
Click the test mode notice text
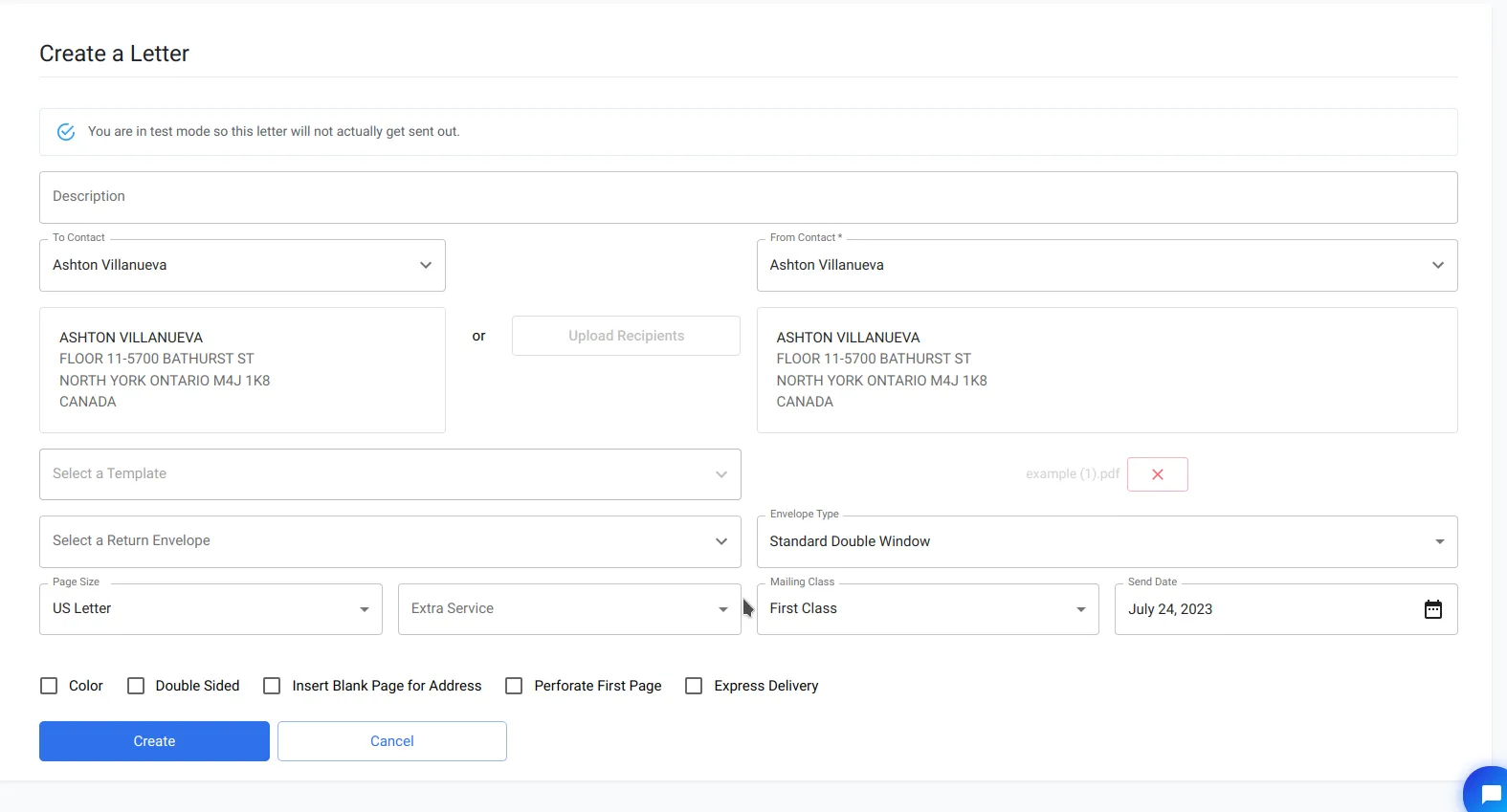tap(274, 132)
